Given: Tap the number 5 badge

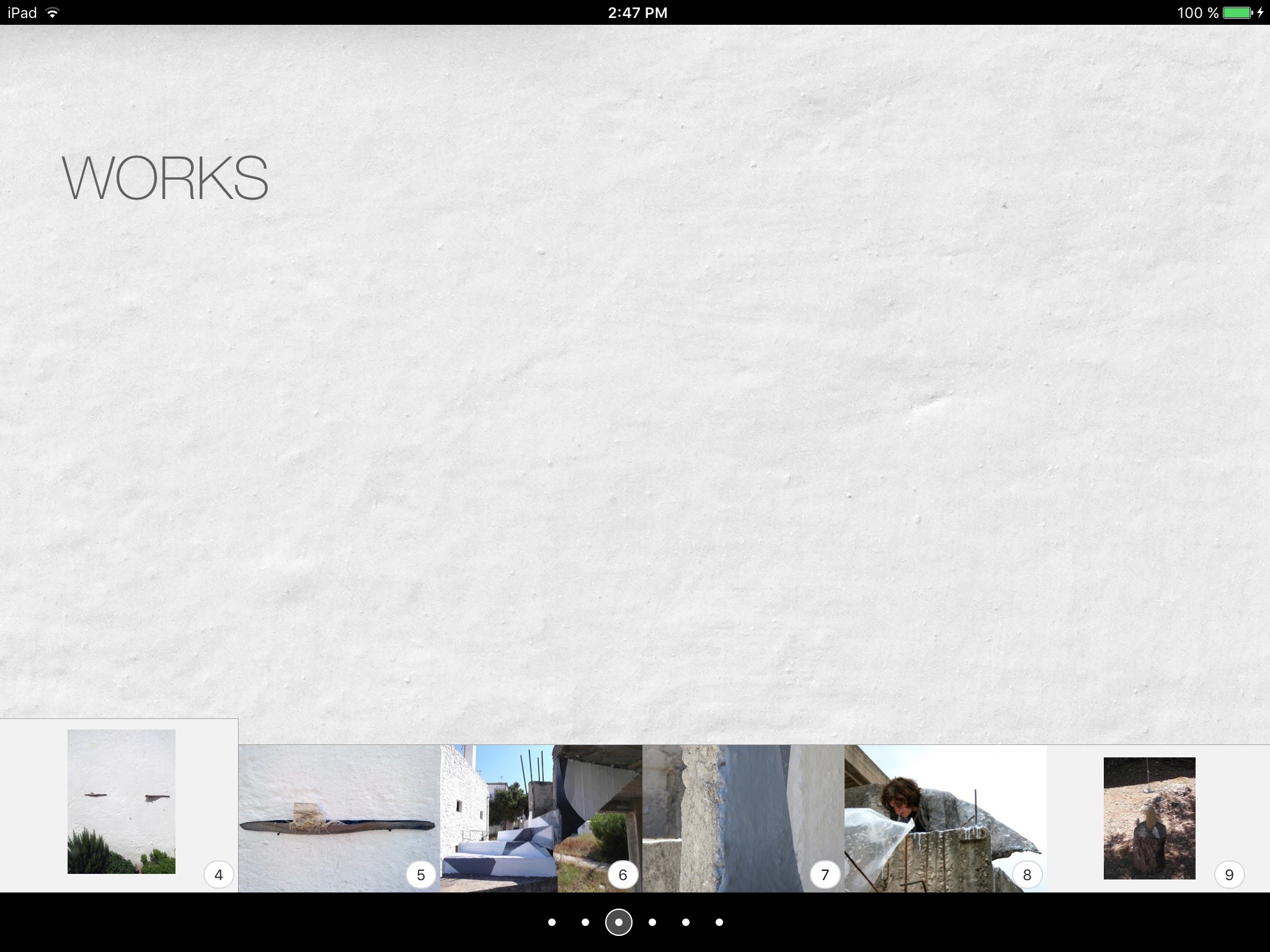Looking at the screenshot, I should pos(420,875).
